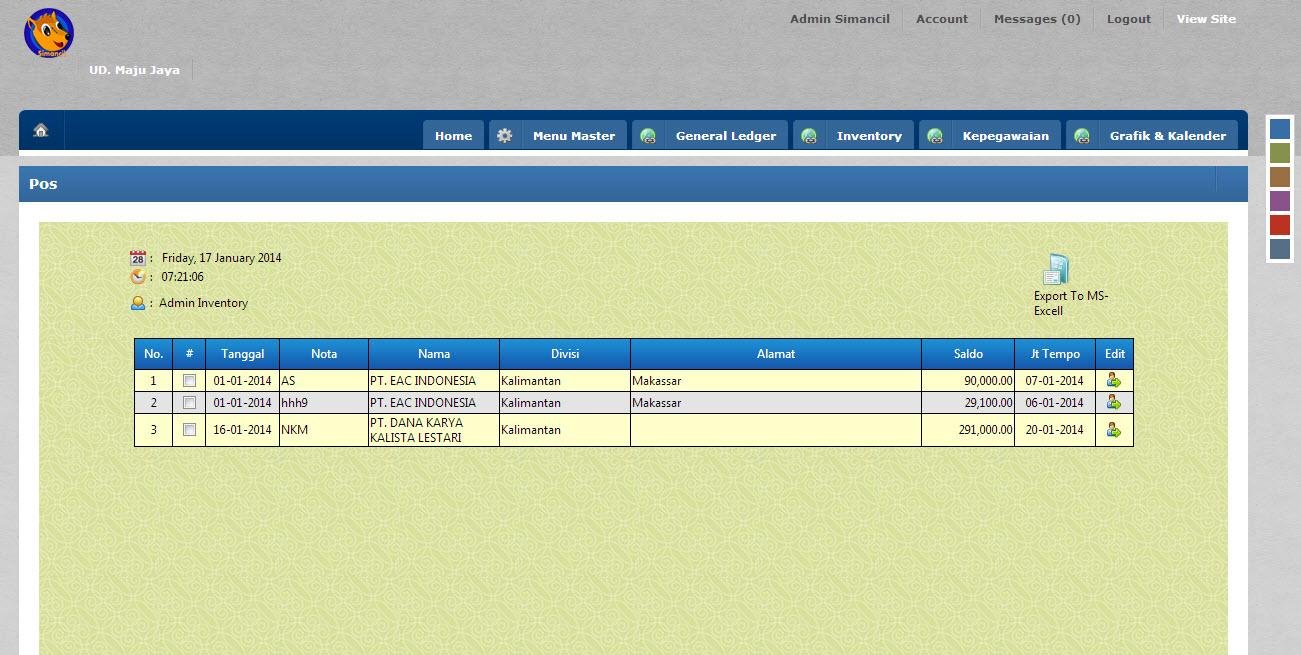The width and height of the screenshot is (1301, 655).
Task: Open the General Ledger menu
Action: click(x=726, y=135)
